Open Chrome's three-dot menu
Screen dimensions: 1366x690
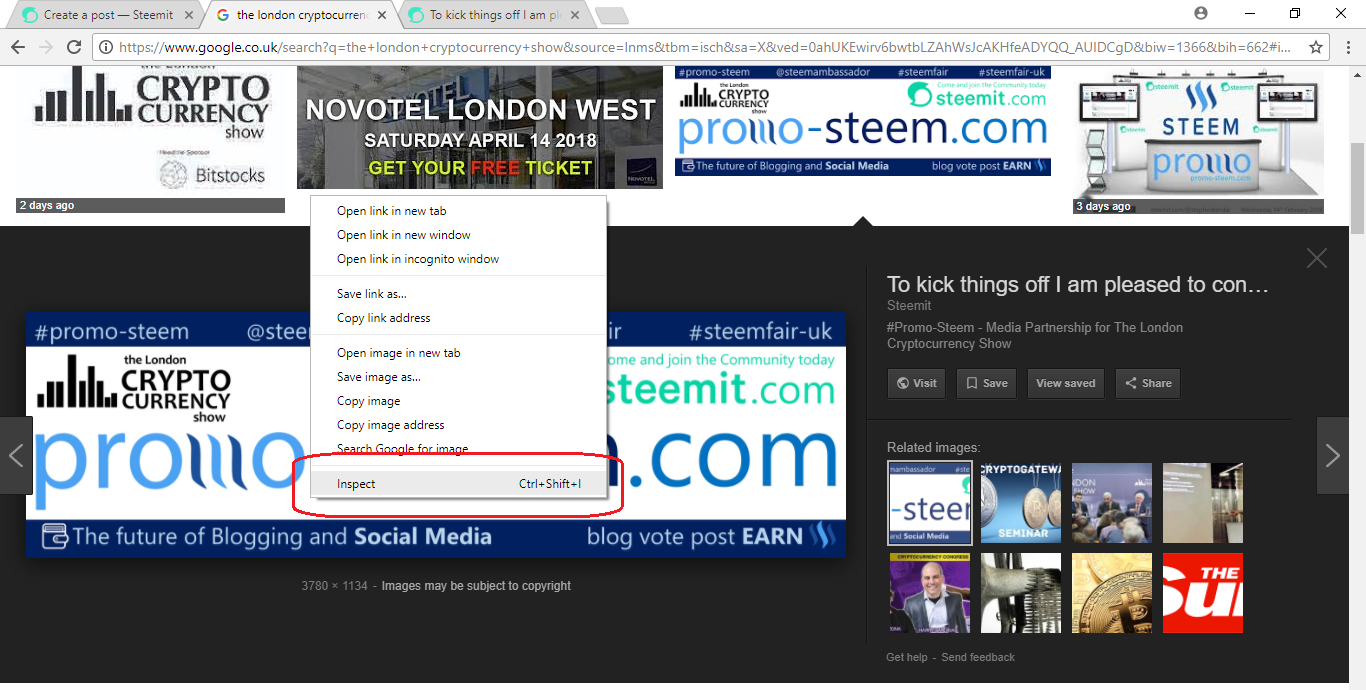coord(1349,47)
